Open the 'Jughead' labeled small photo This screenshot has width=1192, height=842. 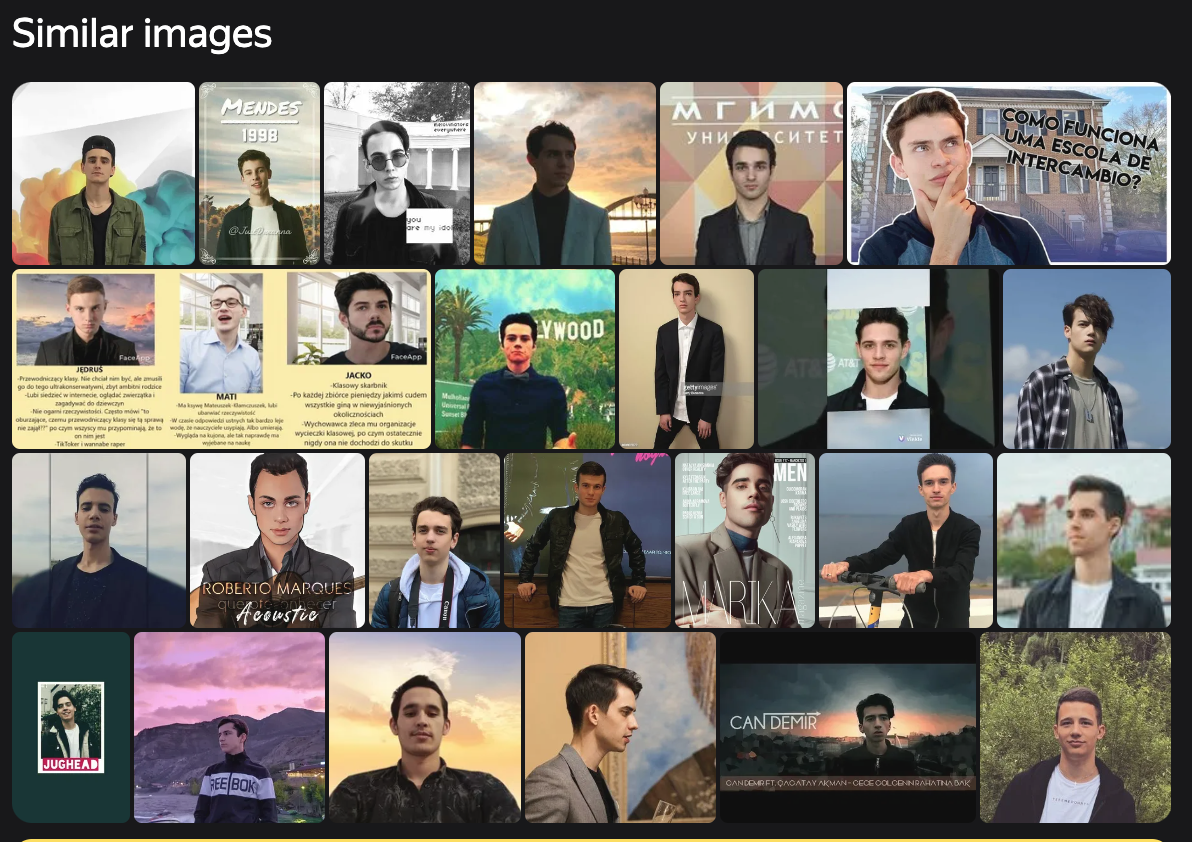click(x=71, y=727)
